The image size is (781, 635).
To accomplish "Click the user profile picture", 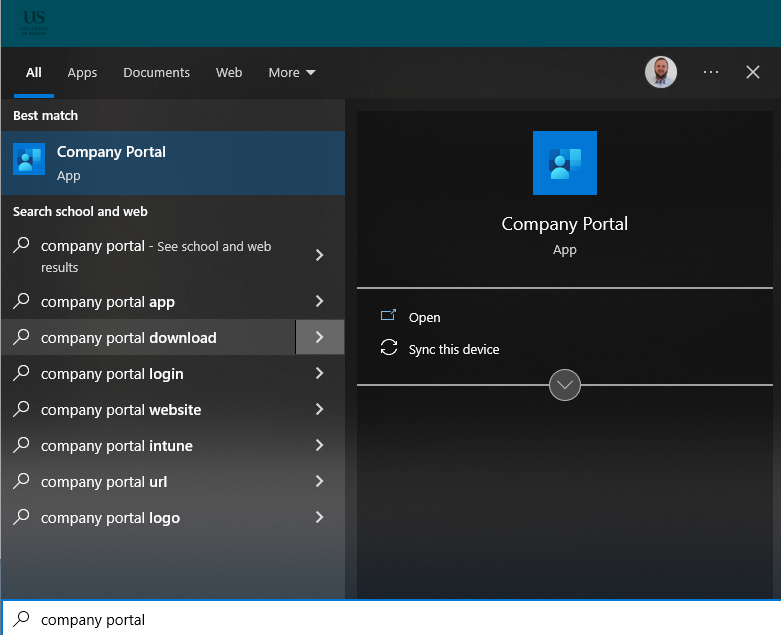I will pos(660,72).
